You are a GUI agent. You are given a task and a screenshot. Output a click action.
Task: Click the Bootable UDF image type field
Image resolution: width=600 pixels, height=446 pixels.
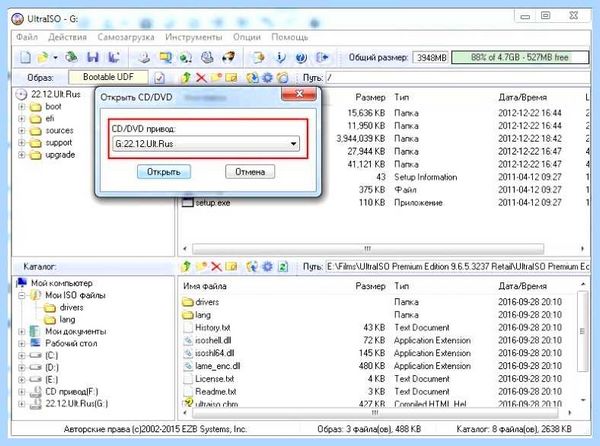pos(108,77)
